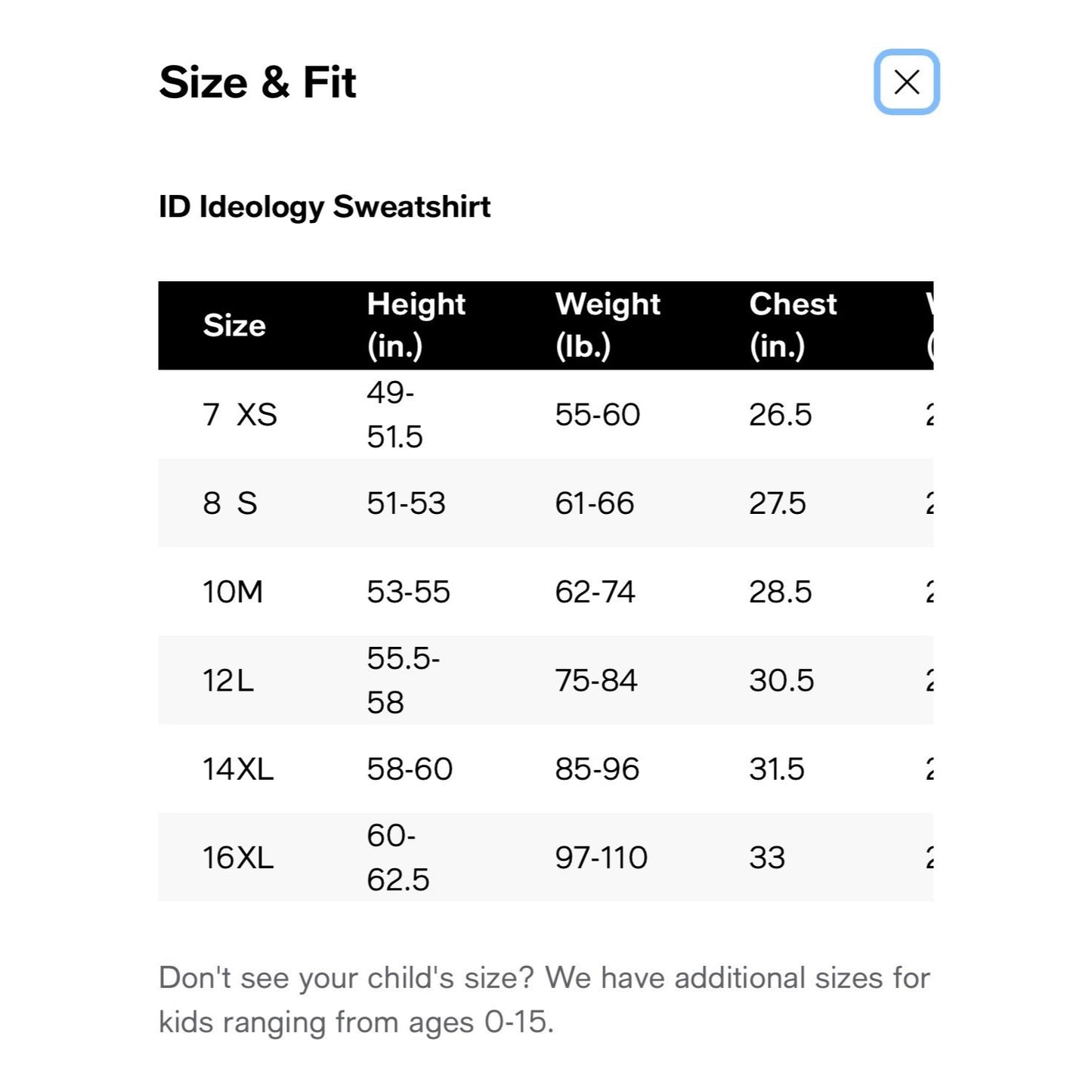
Task: Click the Weight (lb.) column header
Action: (608, 325)
